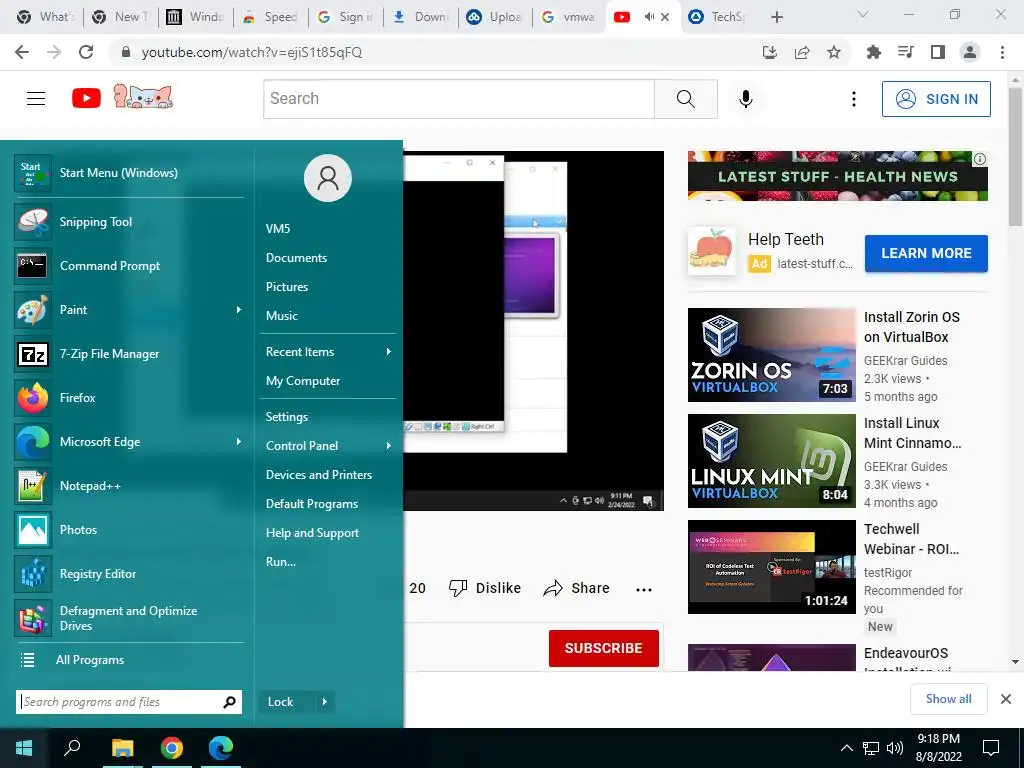
Task: Close the downloads bar
Action: (1006, 699)
